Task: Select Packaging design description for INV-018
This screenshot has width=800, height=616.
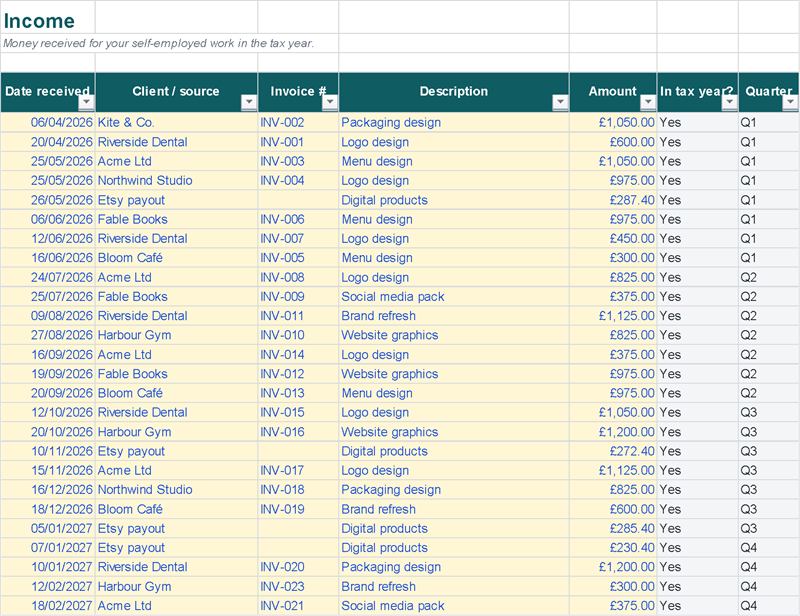Action: (454, 490)
